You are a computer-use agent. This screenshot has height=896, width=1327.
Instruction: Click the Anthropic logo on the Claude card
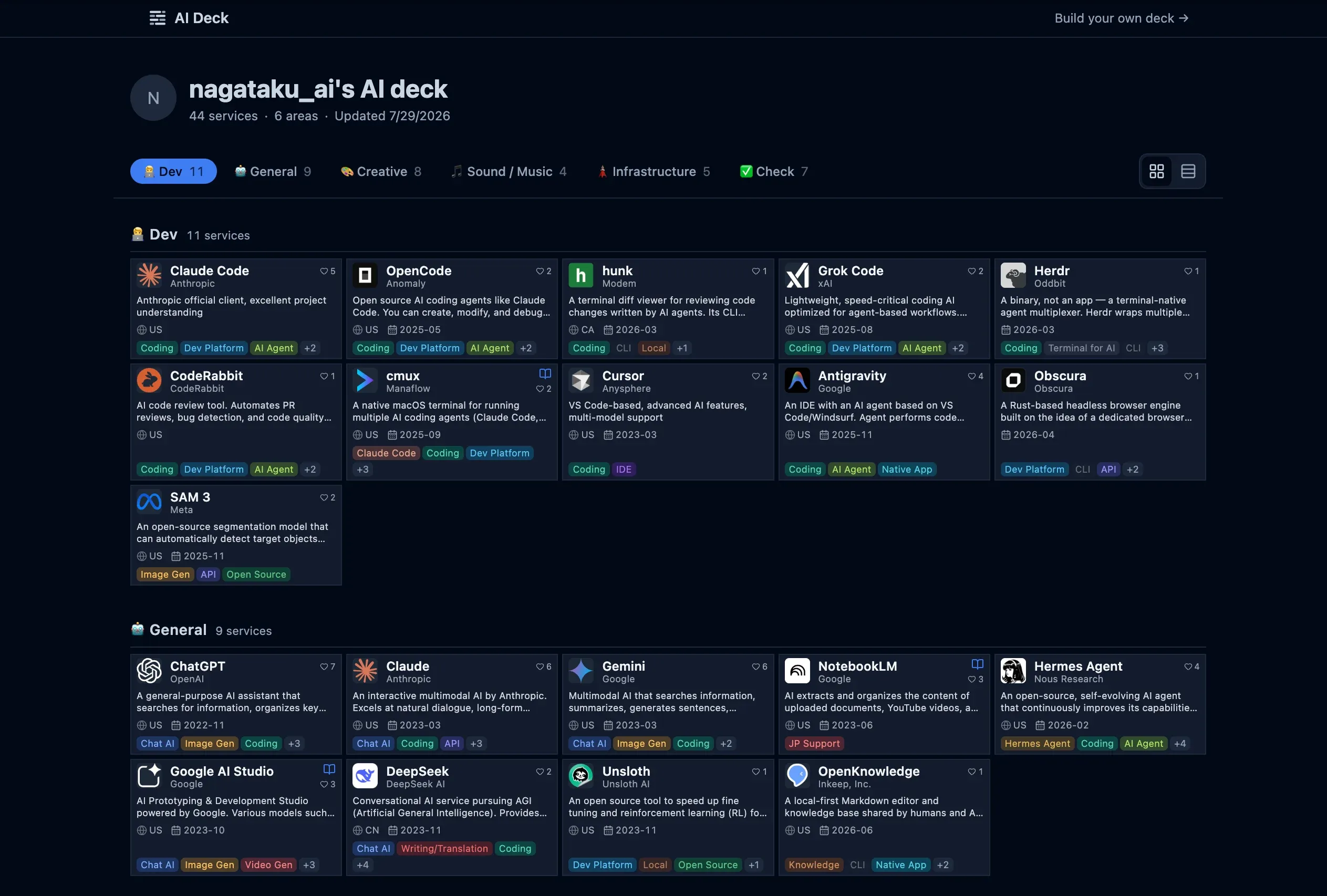[x=365, y=671]
